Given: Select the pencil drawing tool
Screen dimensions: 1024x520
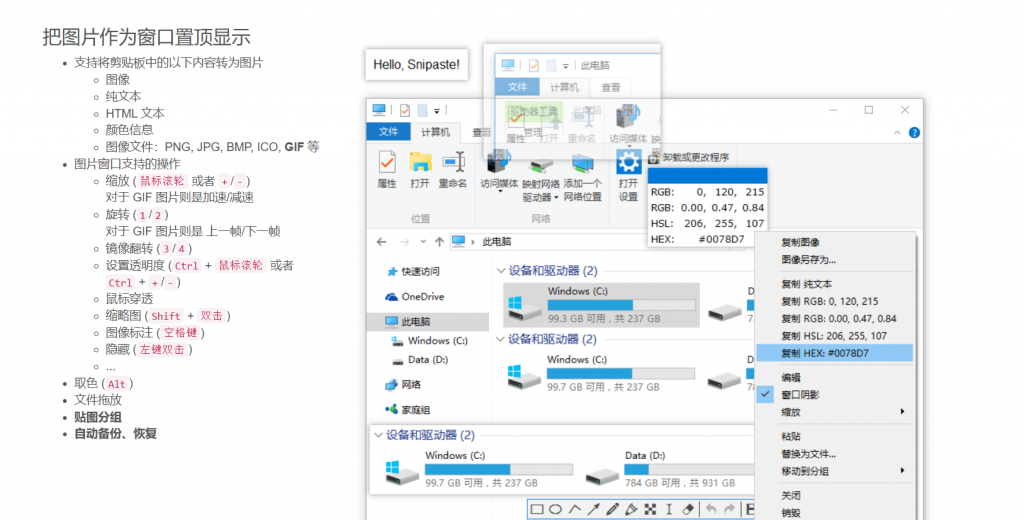Looking at the screenshot, I should tap(613, 509).
